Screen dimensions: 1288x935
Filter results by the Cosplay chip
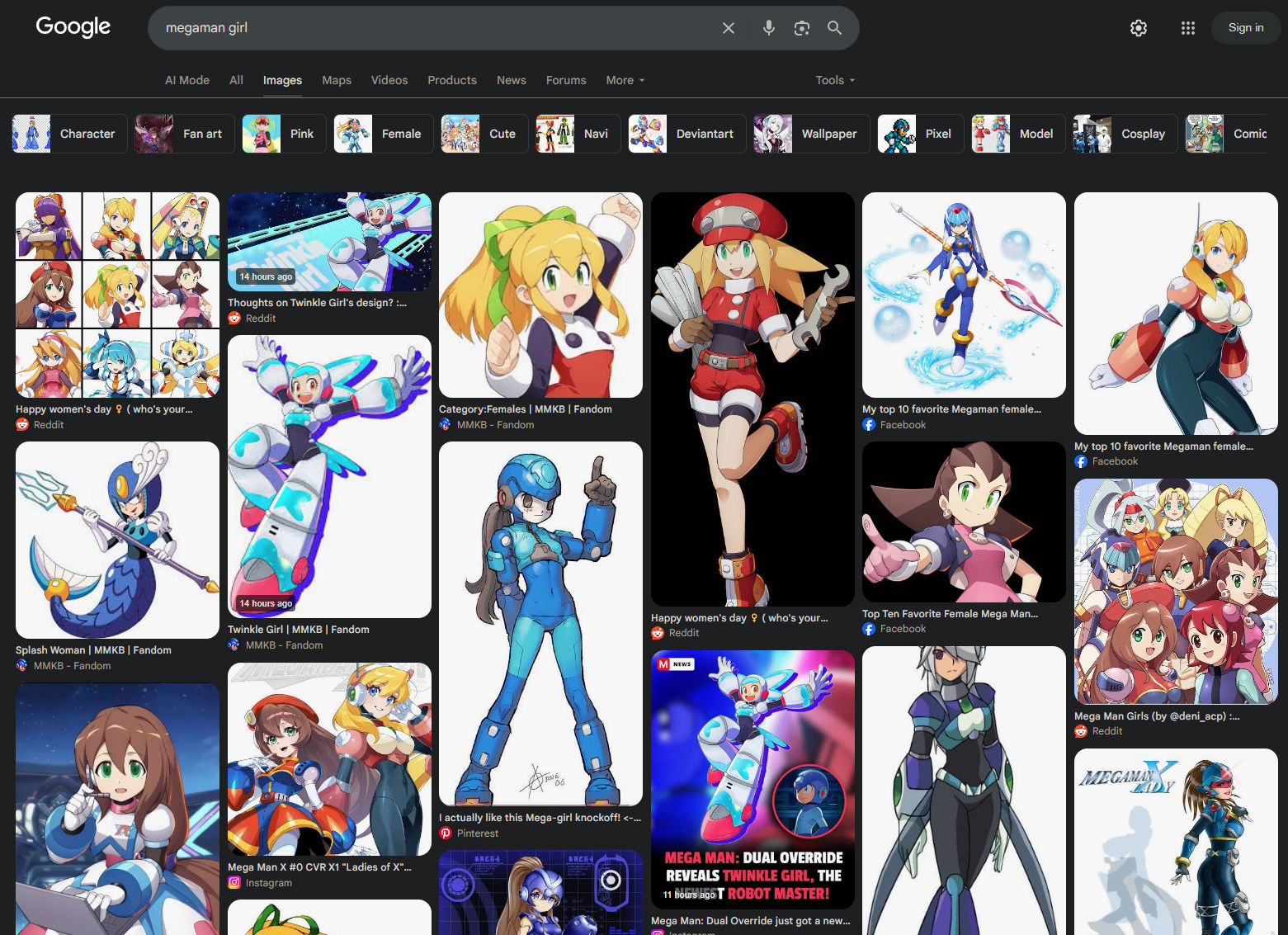point(1125,134)
